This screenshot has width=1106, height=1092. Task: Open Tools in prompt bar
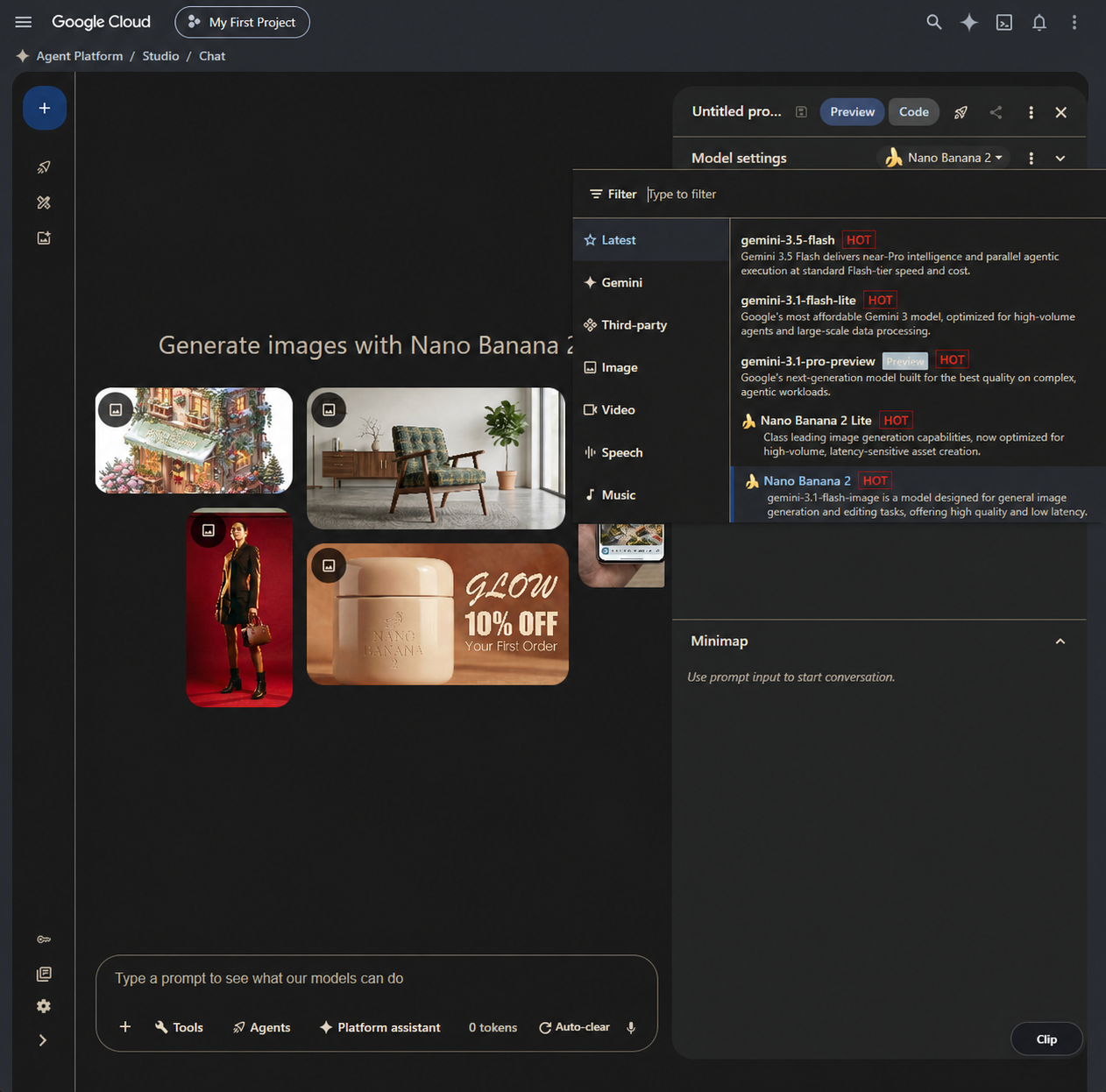pyautogui.click(x=179, y=1027)
